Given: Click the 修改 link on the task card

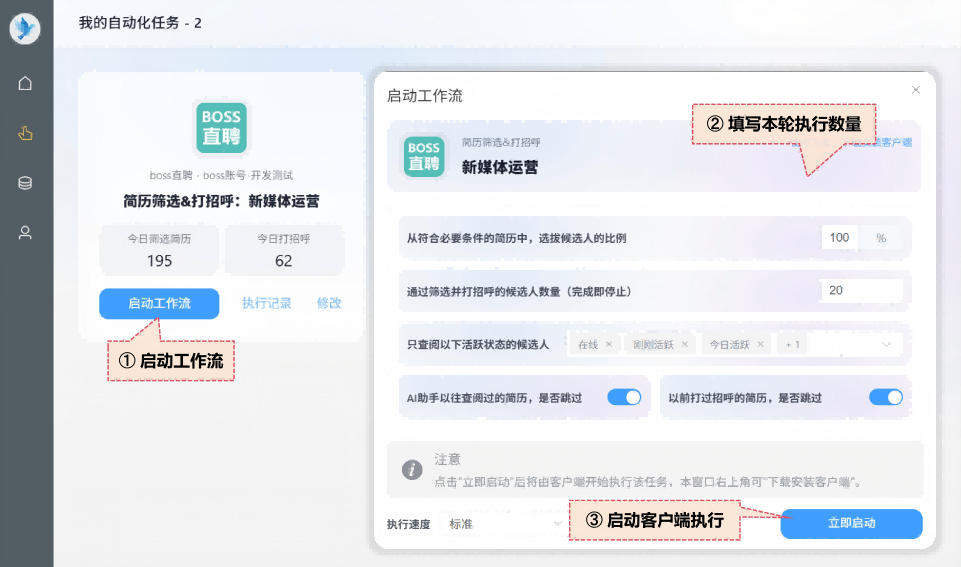Looking at the screenshot, I should click(329, 303).
